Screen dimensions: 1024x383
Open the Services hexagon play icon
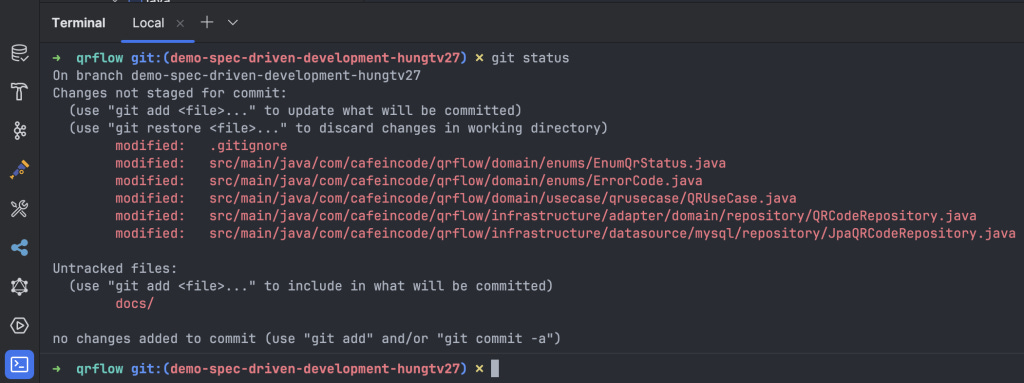click(20, 325)
